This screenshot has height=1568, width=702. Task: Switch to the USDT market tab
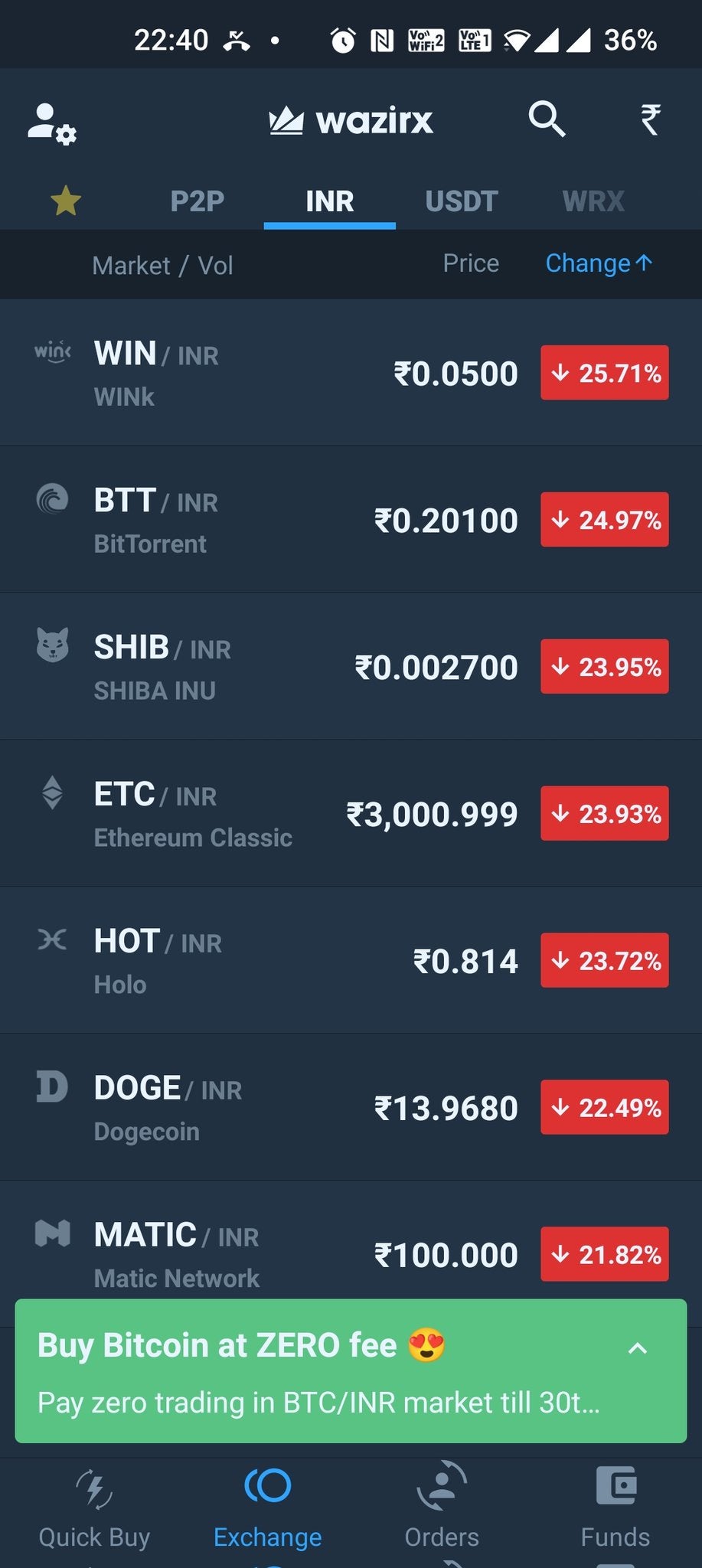tap(462, 201)
